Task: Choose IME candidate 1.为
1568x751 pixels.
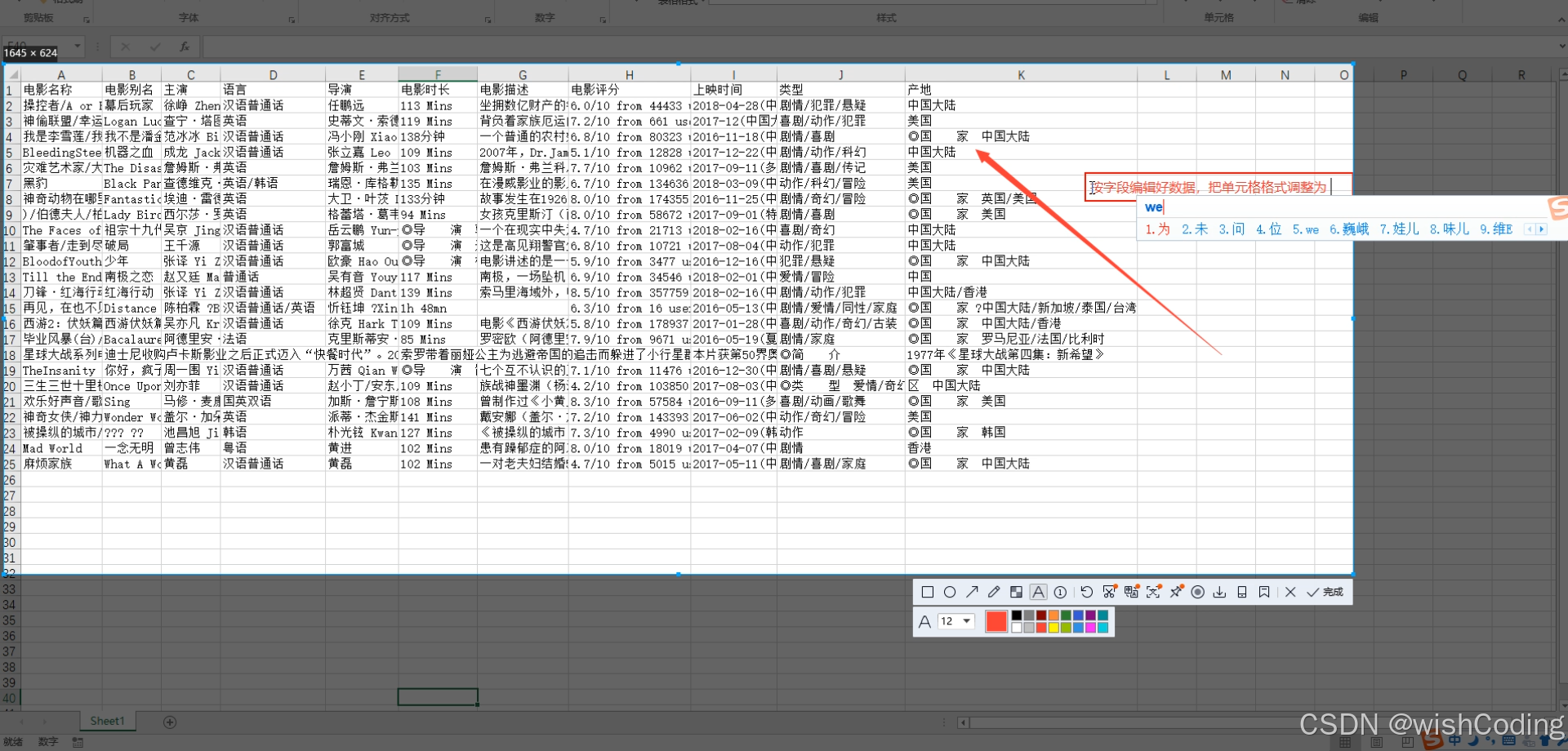Action: (1157, 229)
